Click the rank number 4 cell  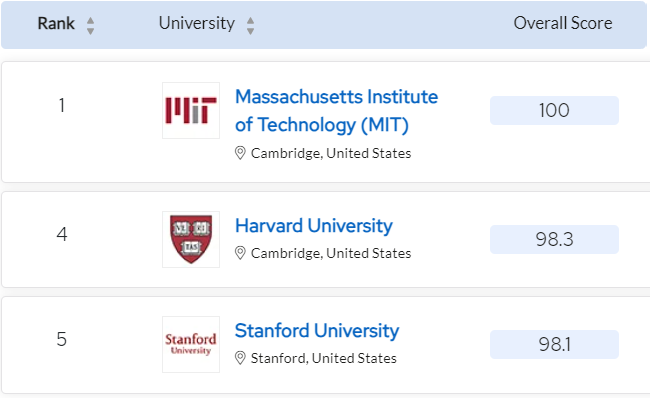pyautogui.click(x=62, y=234)
